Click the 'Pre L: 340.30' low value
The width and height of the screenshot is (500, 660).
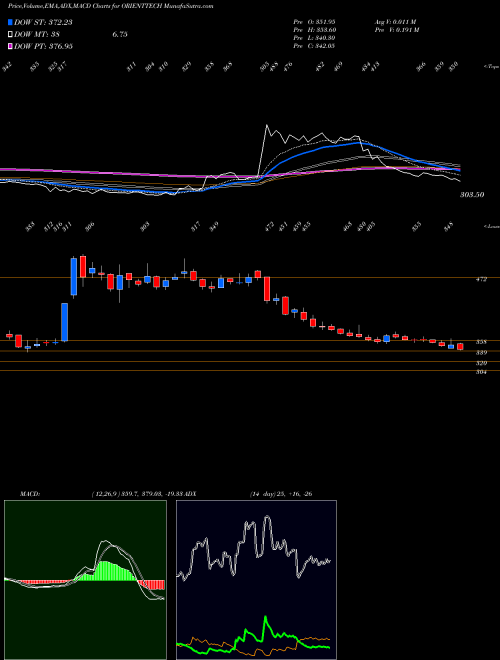[x=314, y=38]
